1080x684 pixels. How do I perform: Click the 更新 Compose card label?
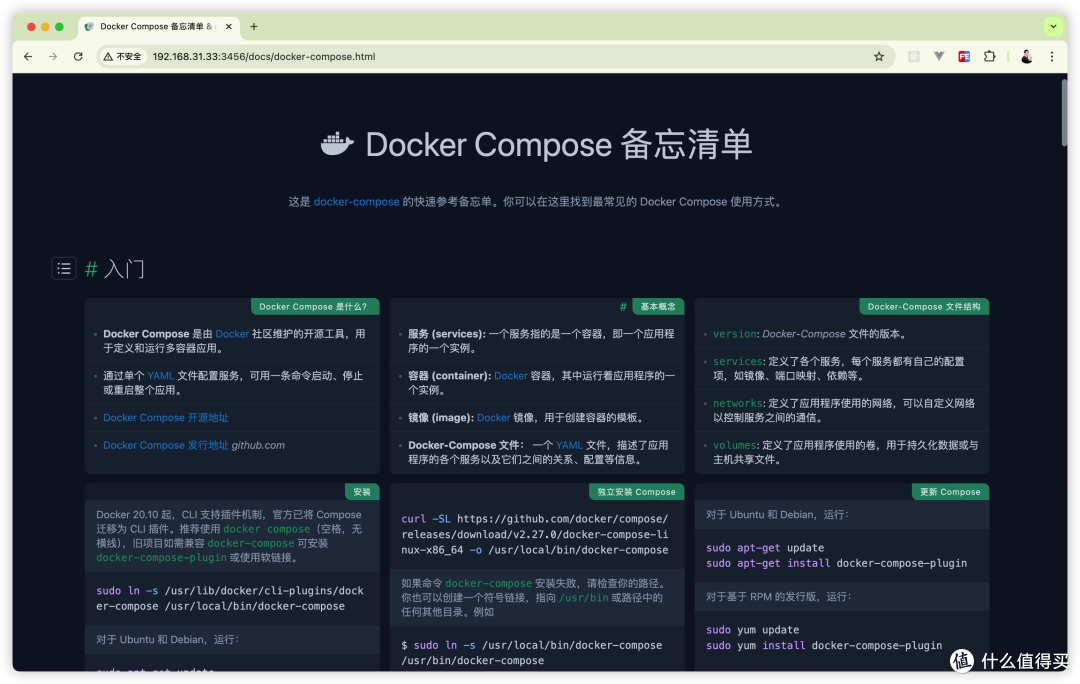pos(950,492)
